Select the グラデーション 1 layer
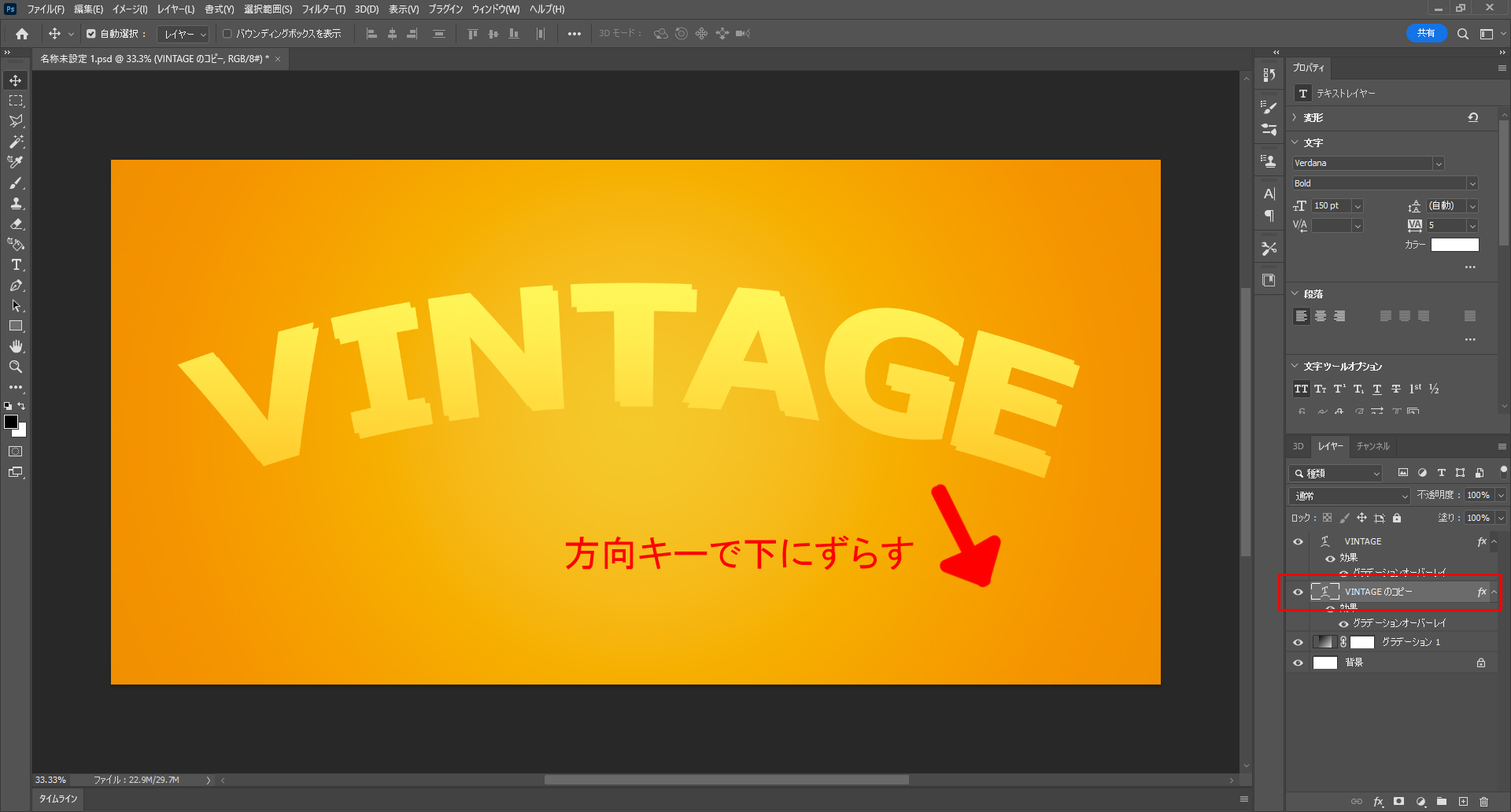The height and width of the screenshot is (812, 1511). point(1410,642)
